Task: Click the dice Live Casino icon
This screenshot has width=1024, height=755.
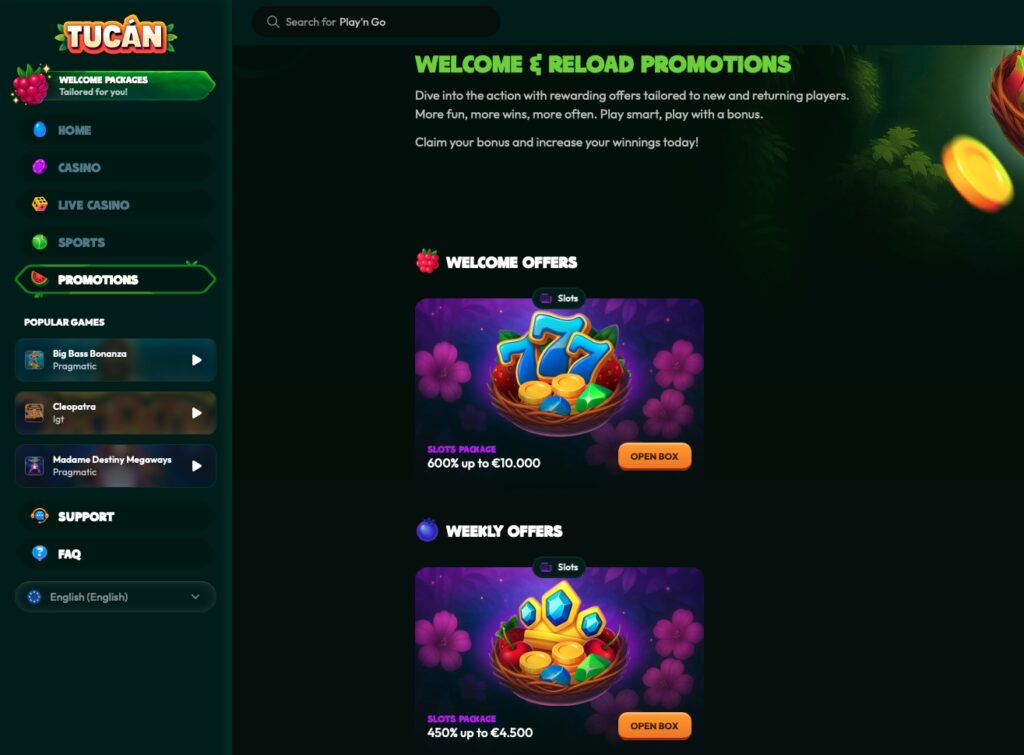Action: point(40,204)
